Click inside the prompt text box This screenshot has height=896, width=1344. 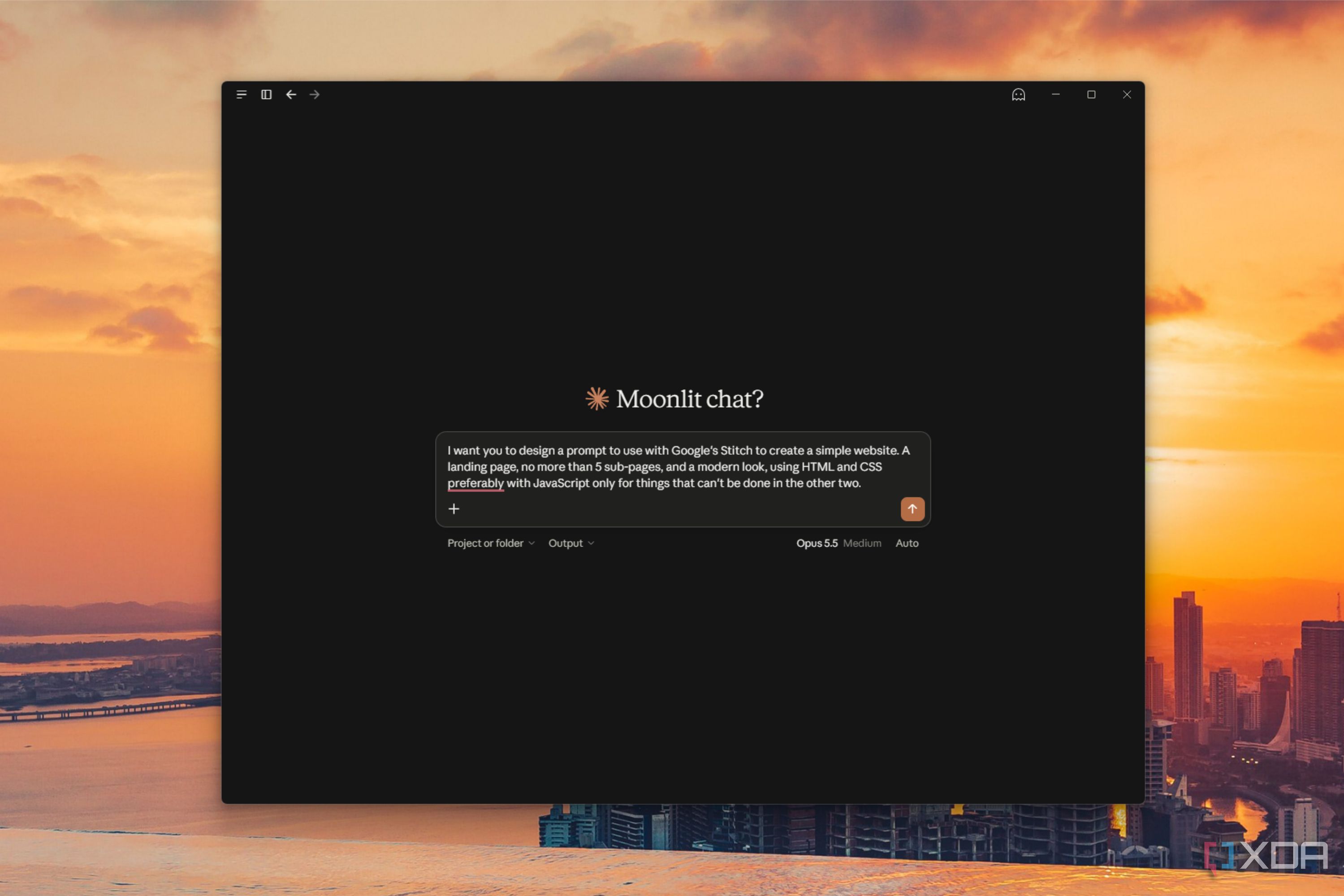(683, 466)
